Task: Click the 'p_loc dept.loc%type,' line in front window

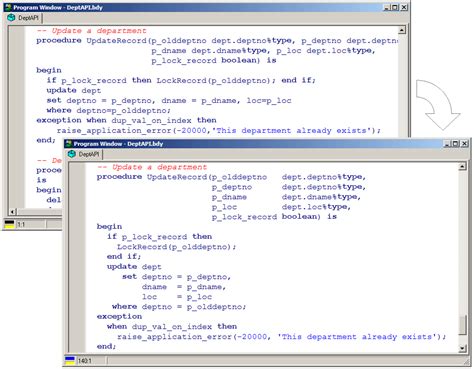Action: coord(281,207)
